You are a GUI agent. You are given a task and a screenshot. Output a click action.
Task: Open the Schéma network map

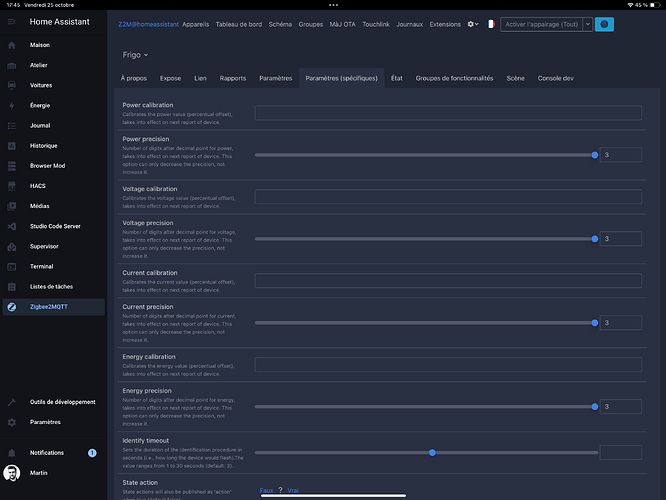[x=280, y=24]
